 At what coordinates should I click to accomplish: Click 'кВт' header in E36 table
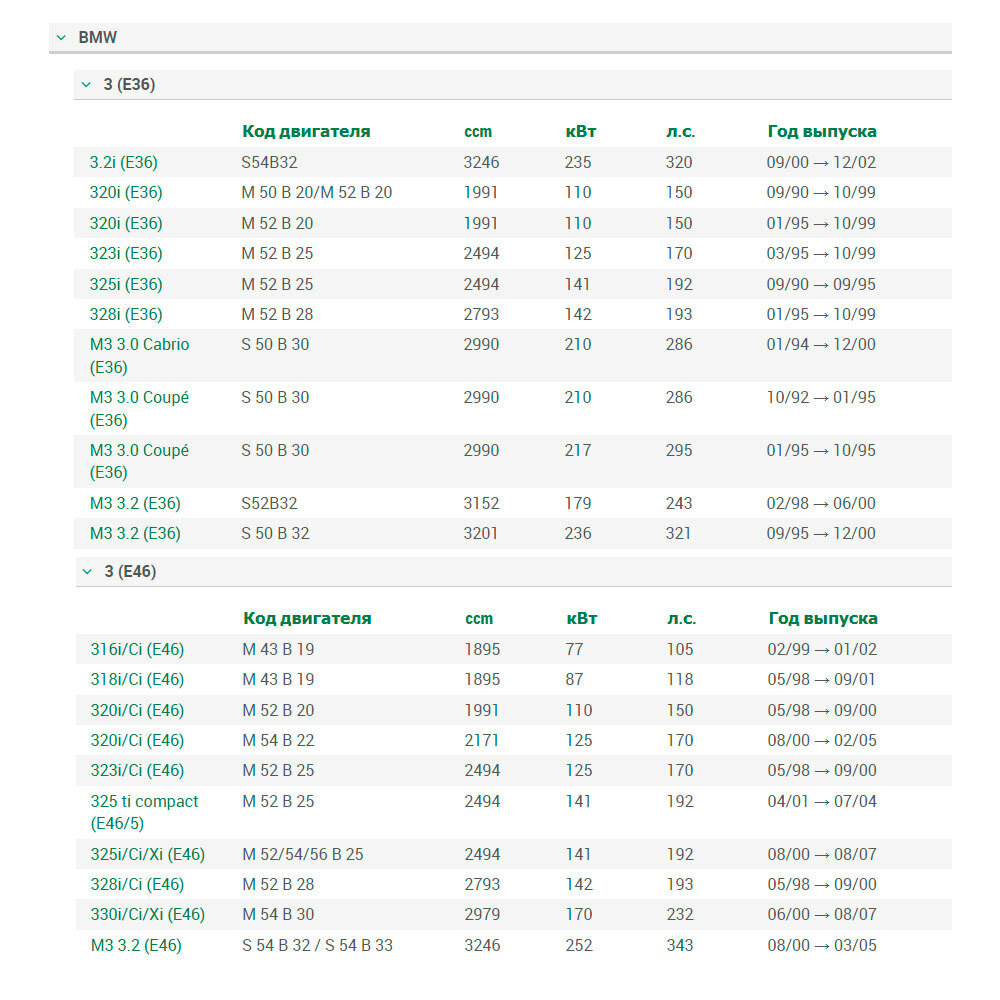click(581, 132)
